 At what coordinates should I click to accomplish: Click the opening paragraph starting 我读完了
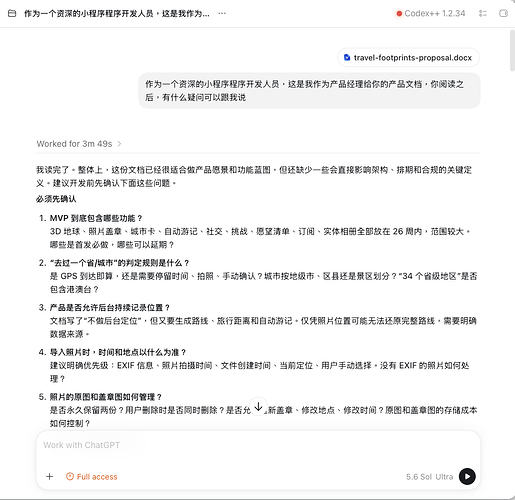coord(254,177)
